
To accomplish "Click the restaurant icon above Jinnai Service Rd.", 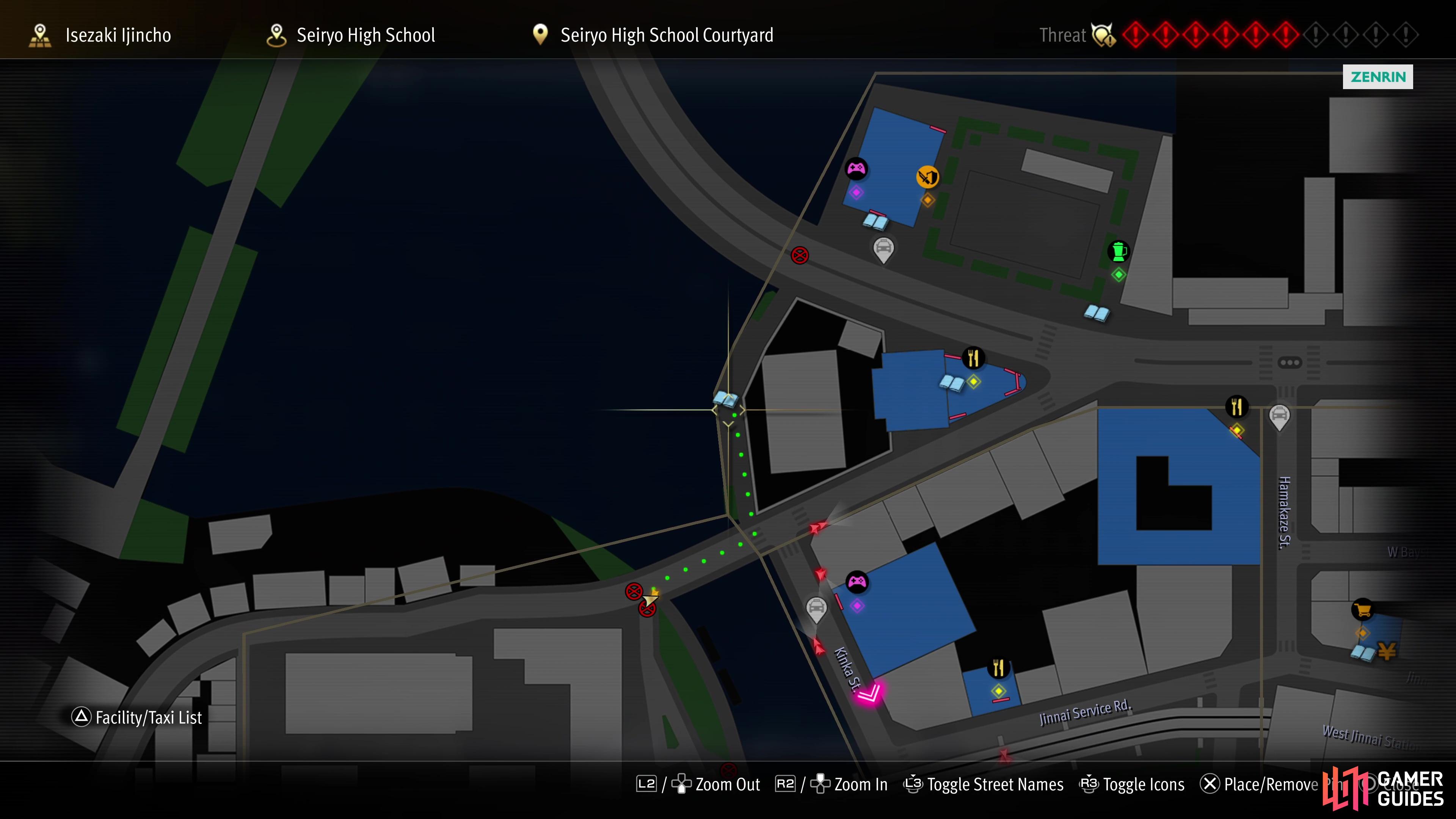I will point(998,667).
